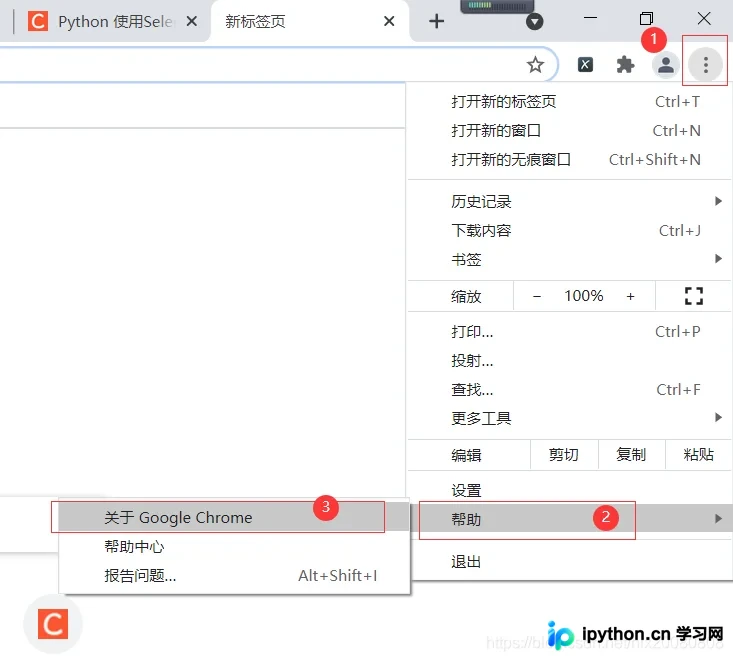Open Chrome's three-dot menu button

[x=705, y=65]
